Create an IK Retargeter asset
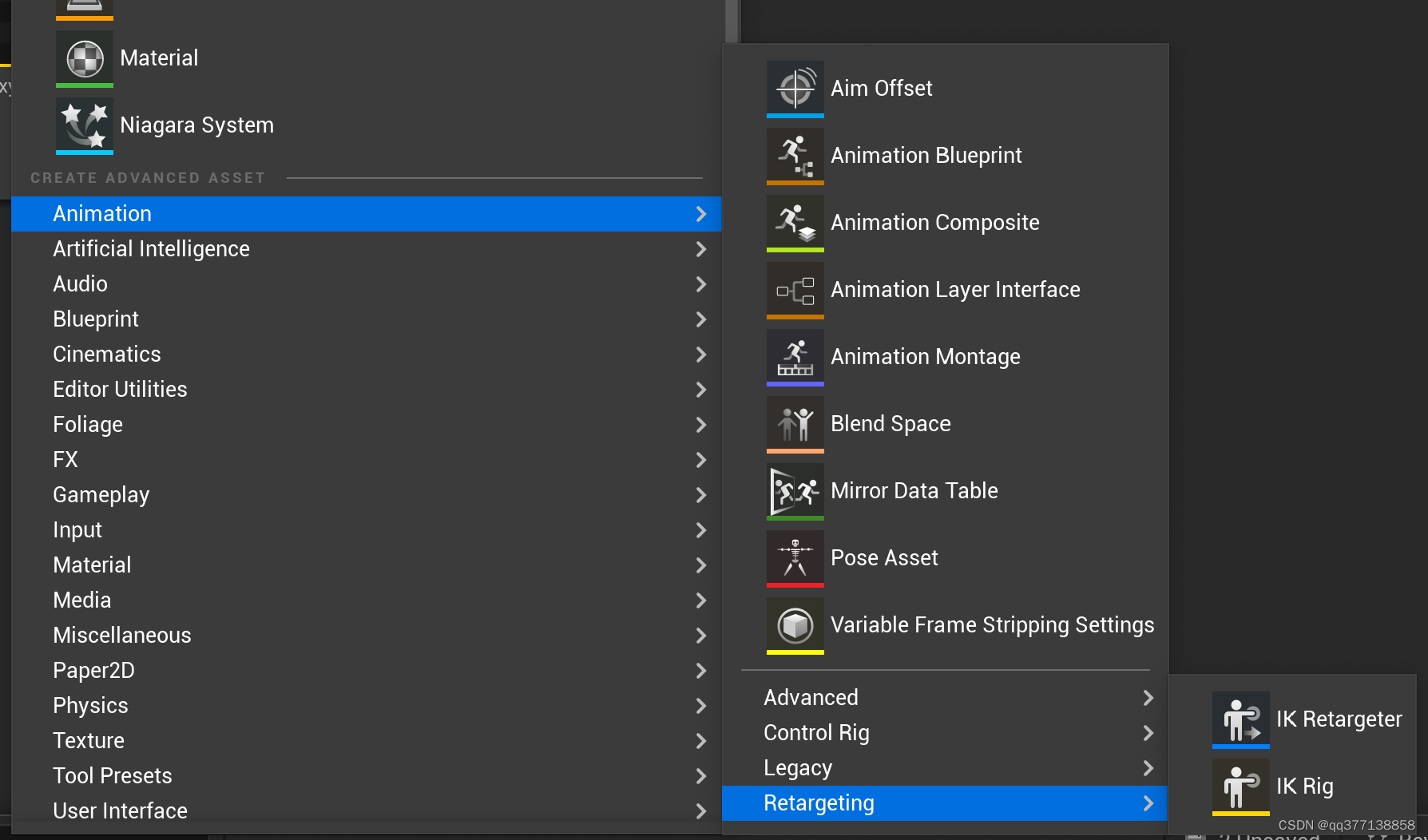1428x840 pixels. [x=1293, y=719]
